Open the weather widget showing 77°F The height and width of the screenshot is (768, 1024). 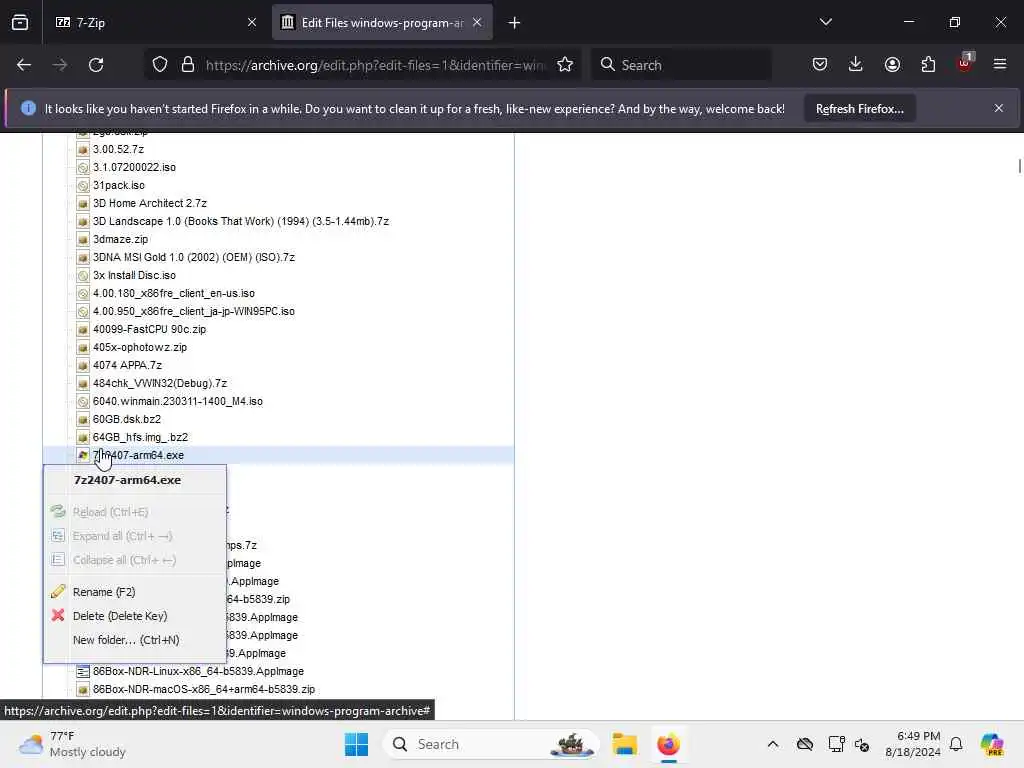73,744
